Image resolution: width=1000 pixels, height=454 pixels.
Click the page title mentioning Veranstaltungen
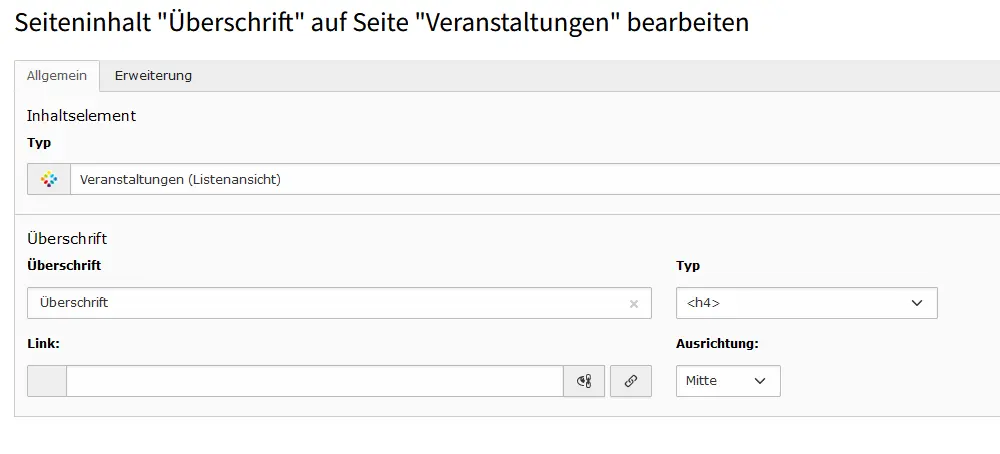381,23
